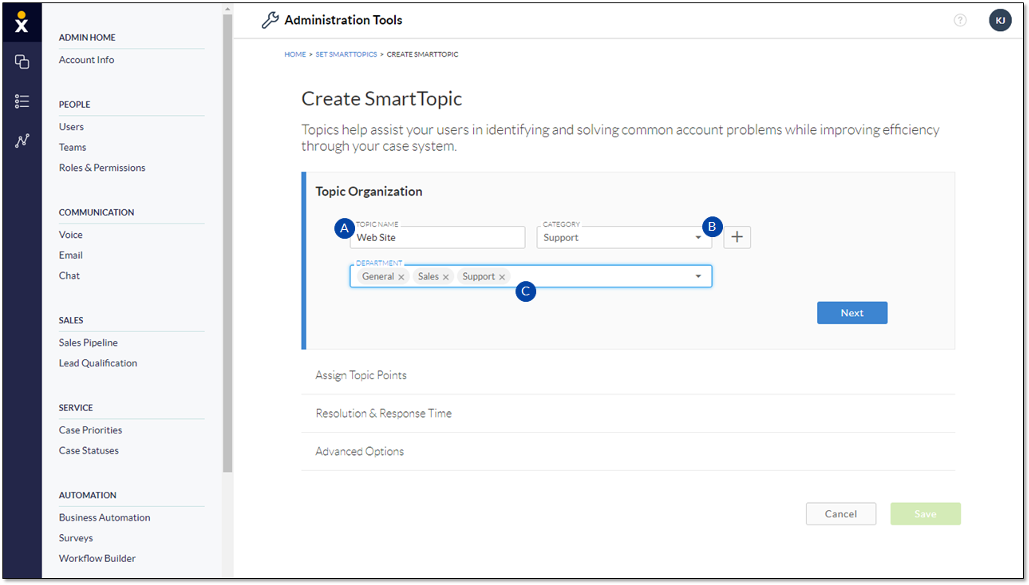The image size is (1029, 585).
Task: Click the Nextiva logo icon
Action: (21, 23)
